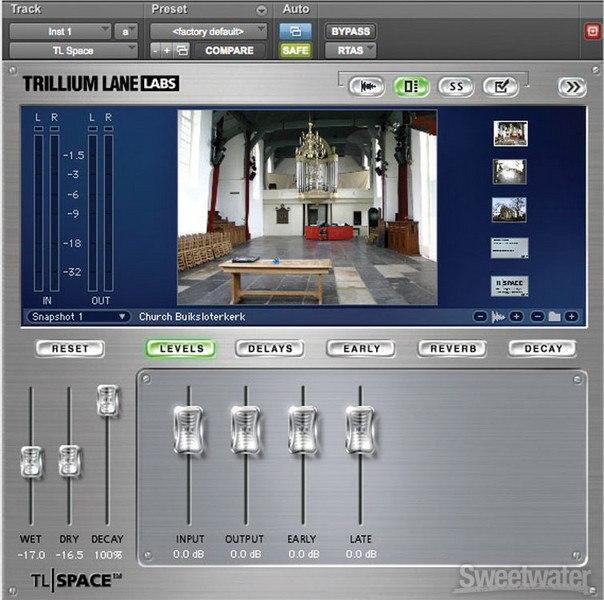The image size is (604, 600).
Task: Toggle the automation SAFE button
Action: point(295,50)
